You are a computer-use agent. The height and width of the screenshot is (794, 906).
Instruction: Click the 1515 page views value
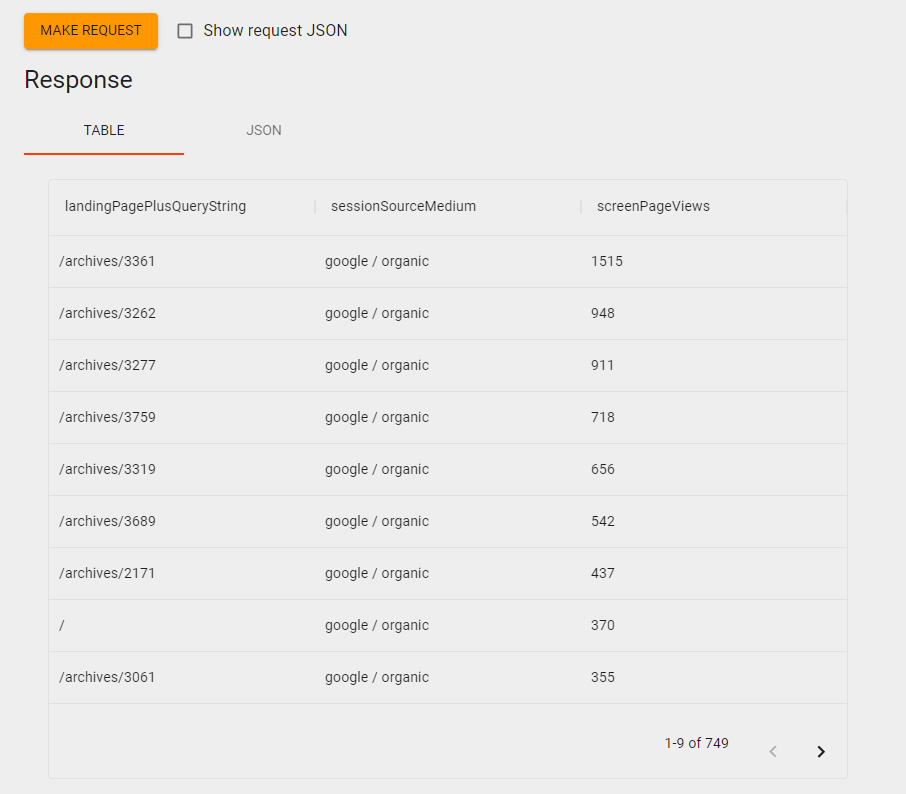(x=607, y=261)
